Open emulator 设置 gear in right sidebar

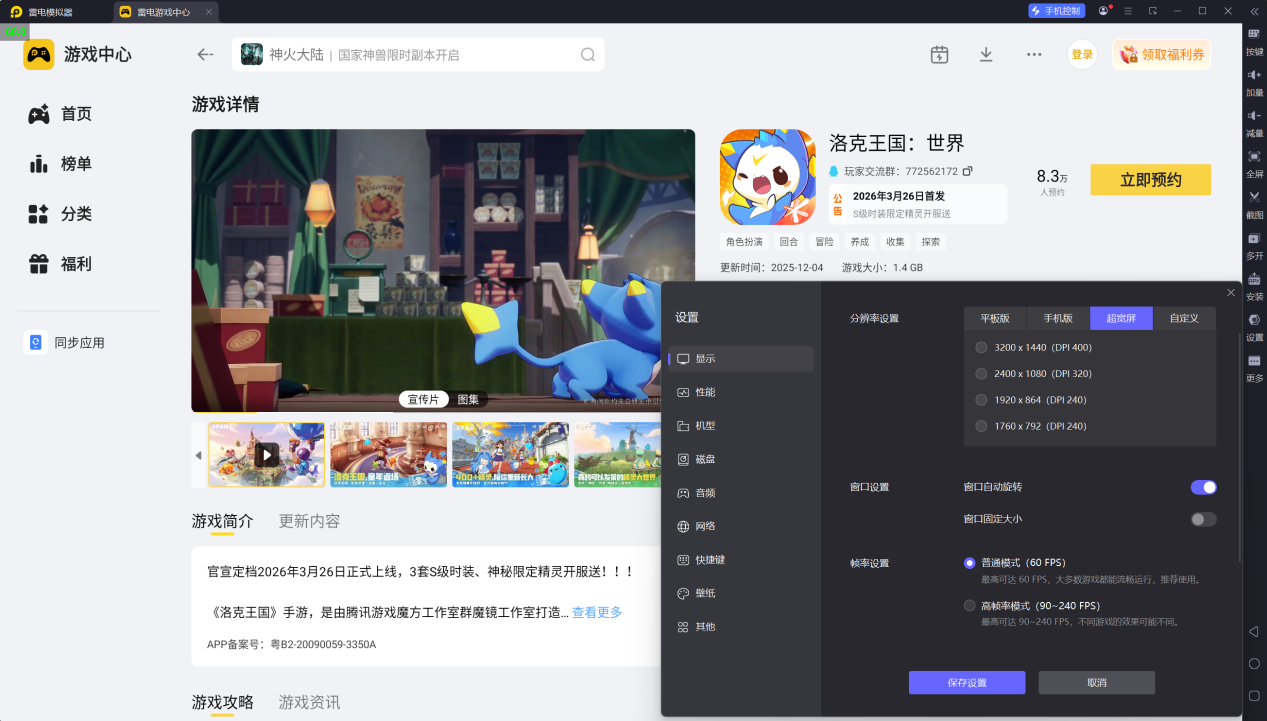(x=1254, y=327)
